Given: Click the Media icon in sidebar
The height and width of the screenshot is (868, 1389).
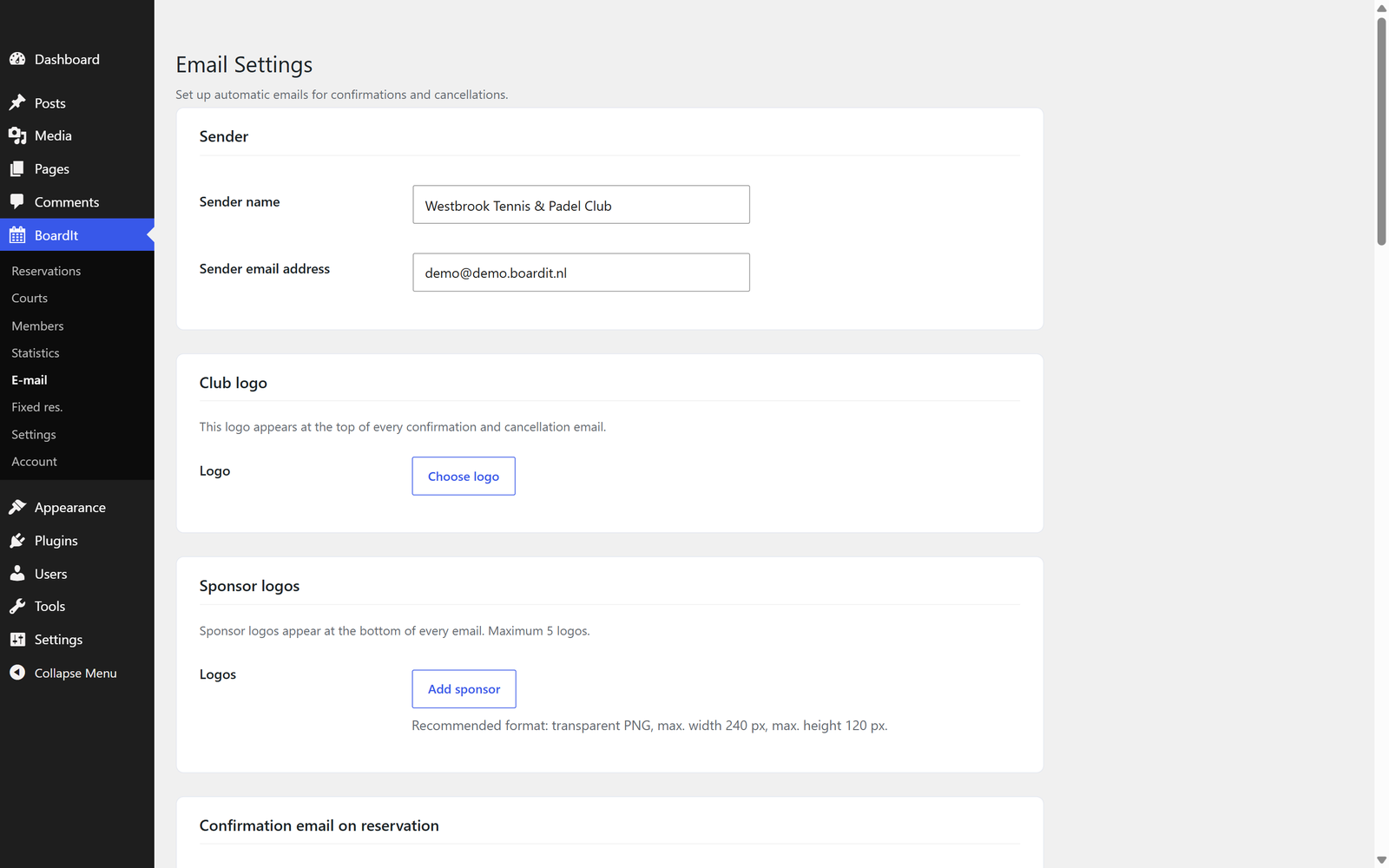Looking at the screenshot, I should pyautogui.click(x=17, y=135).
